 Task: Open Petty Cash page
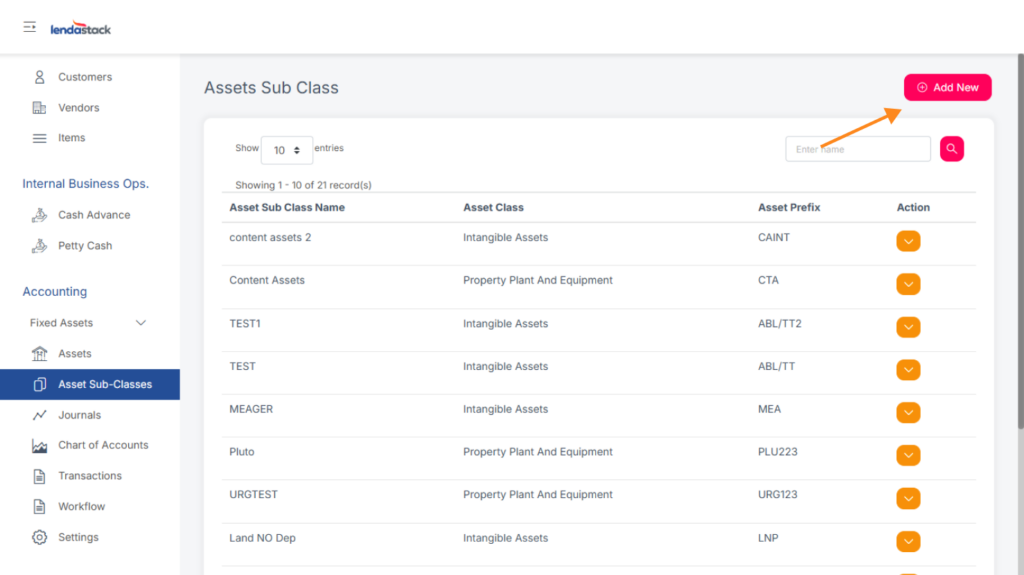tap(84, 246)
